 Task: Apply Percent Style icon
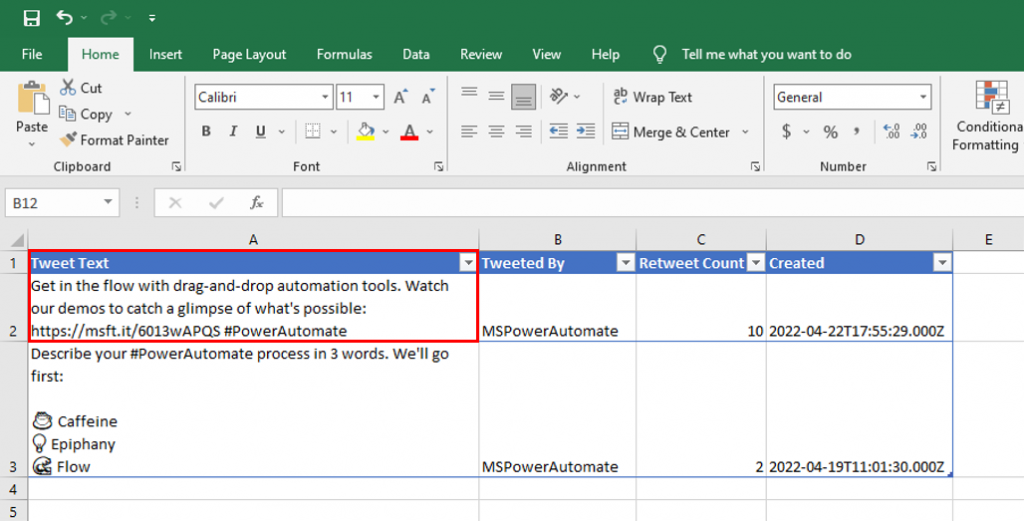point(831,132)
